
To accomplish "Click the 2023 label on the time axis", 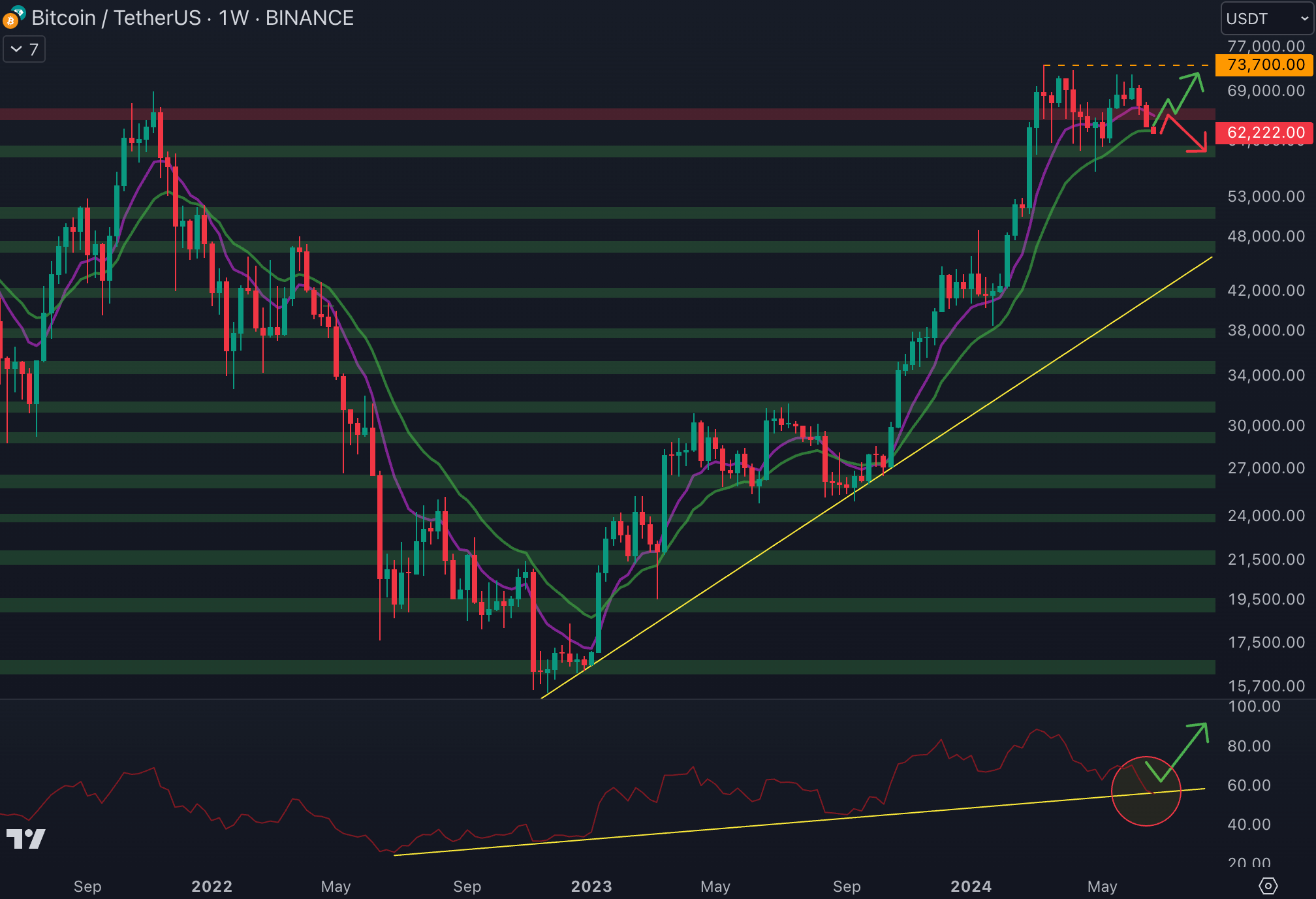I will [x=591, y=886].
